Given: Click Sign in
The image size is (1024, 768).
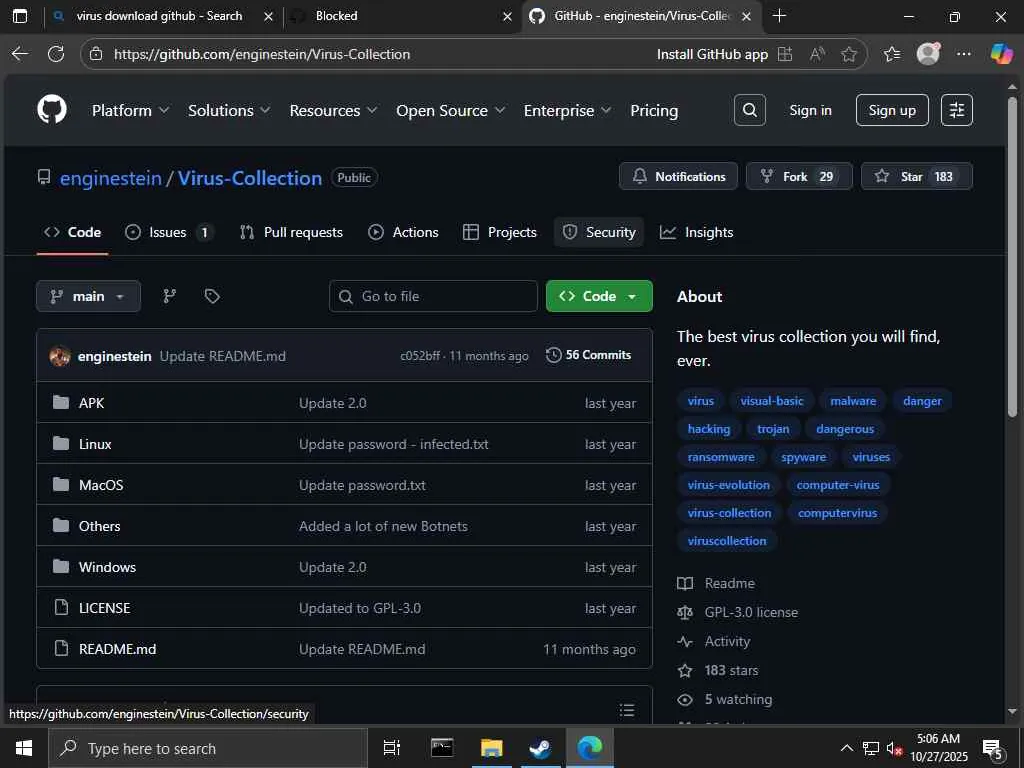Looking at the screenshot, I should [x=810, y=110].
